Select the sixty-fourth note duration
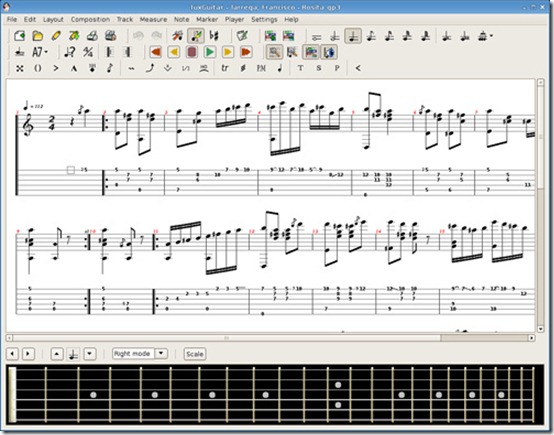 426,36
